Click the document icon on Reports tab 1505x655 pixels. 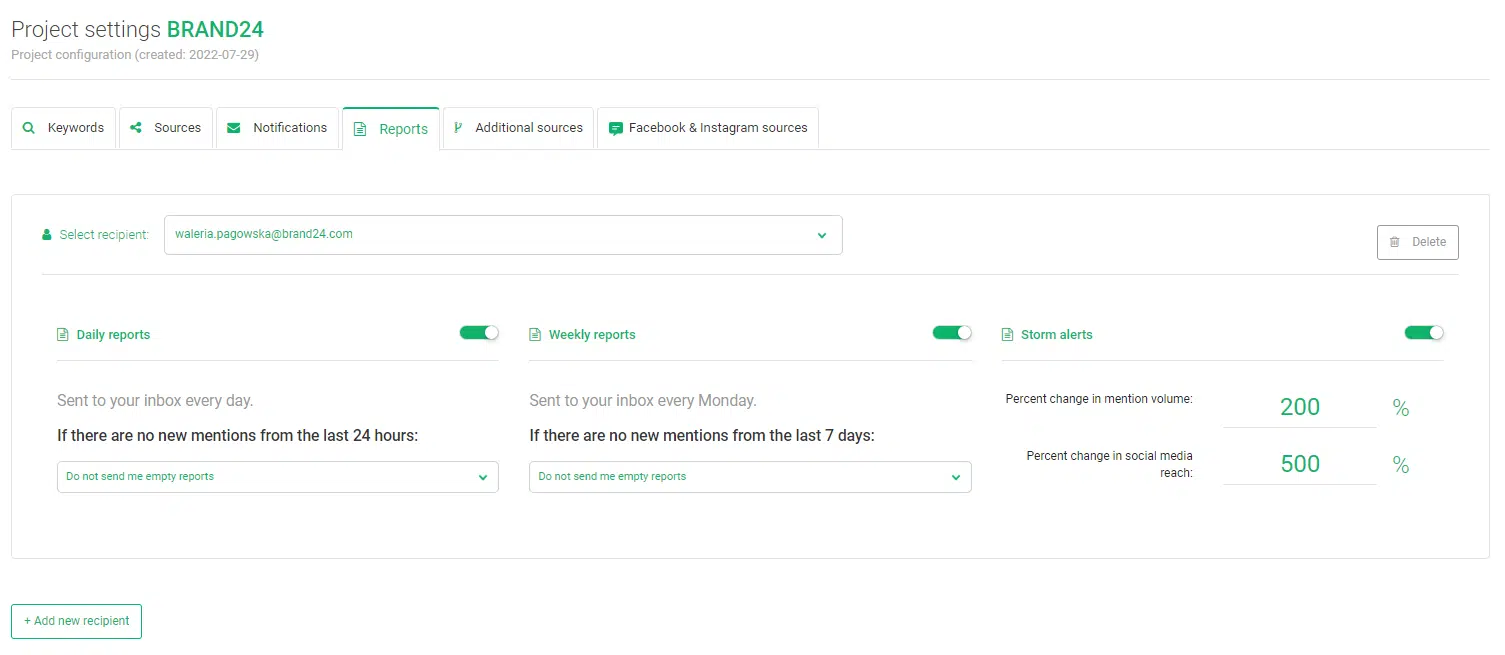(x=360, y=129)
